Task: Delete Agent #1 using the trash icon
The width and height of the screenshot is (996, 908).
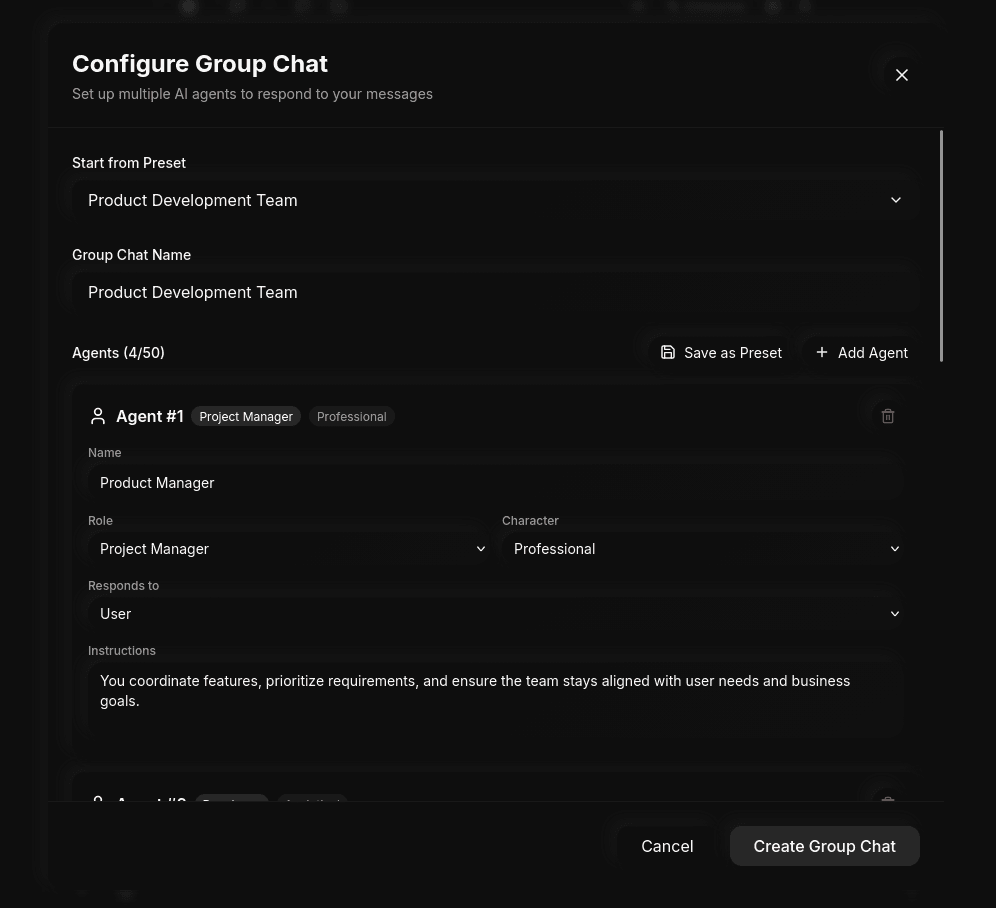Action: (888, 416)
